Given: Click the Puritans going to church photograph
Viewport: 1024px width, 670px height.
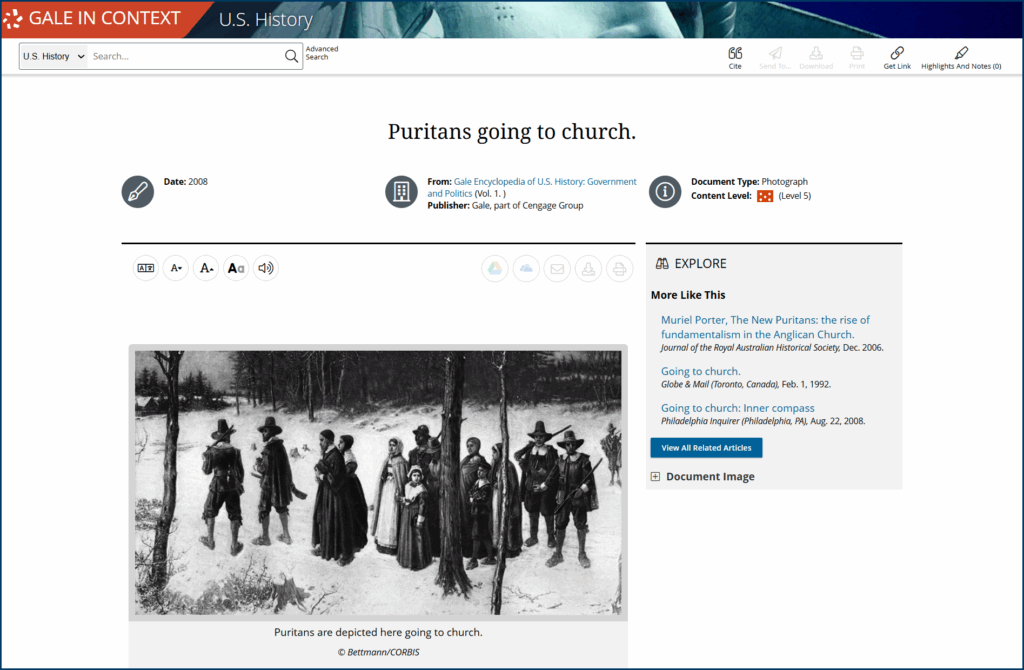Looking at the screenshot, I should tap(378, 482).
